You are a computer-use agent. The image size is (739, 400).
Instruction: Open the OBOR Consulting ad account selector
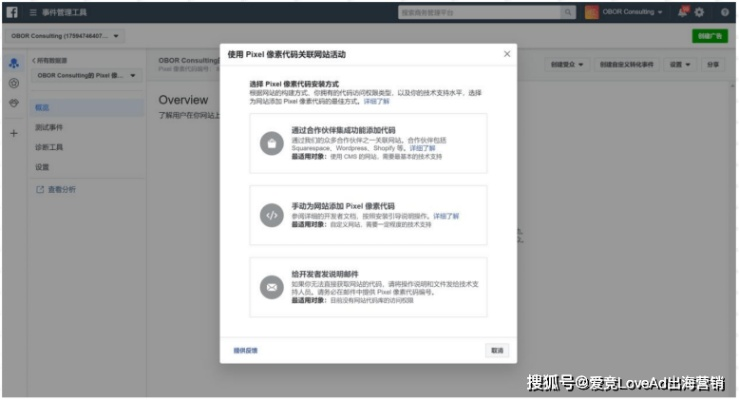click(65, 36)
